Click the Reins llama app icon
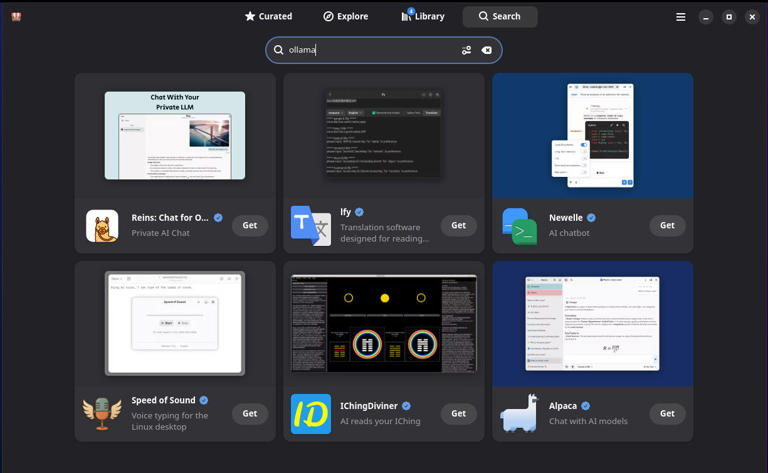The image size is (768, 473). [x=102, y=226]
